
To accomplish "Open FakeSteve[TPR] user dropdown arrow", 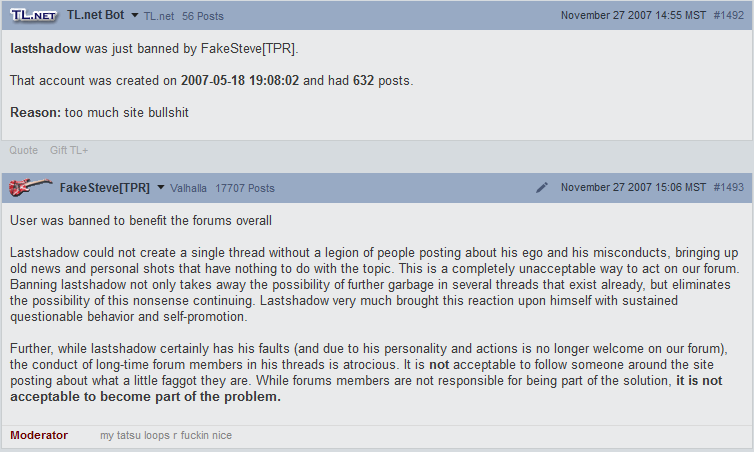I will 160,187.
